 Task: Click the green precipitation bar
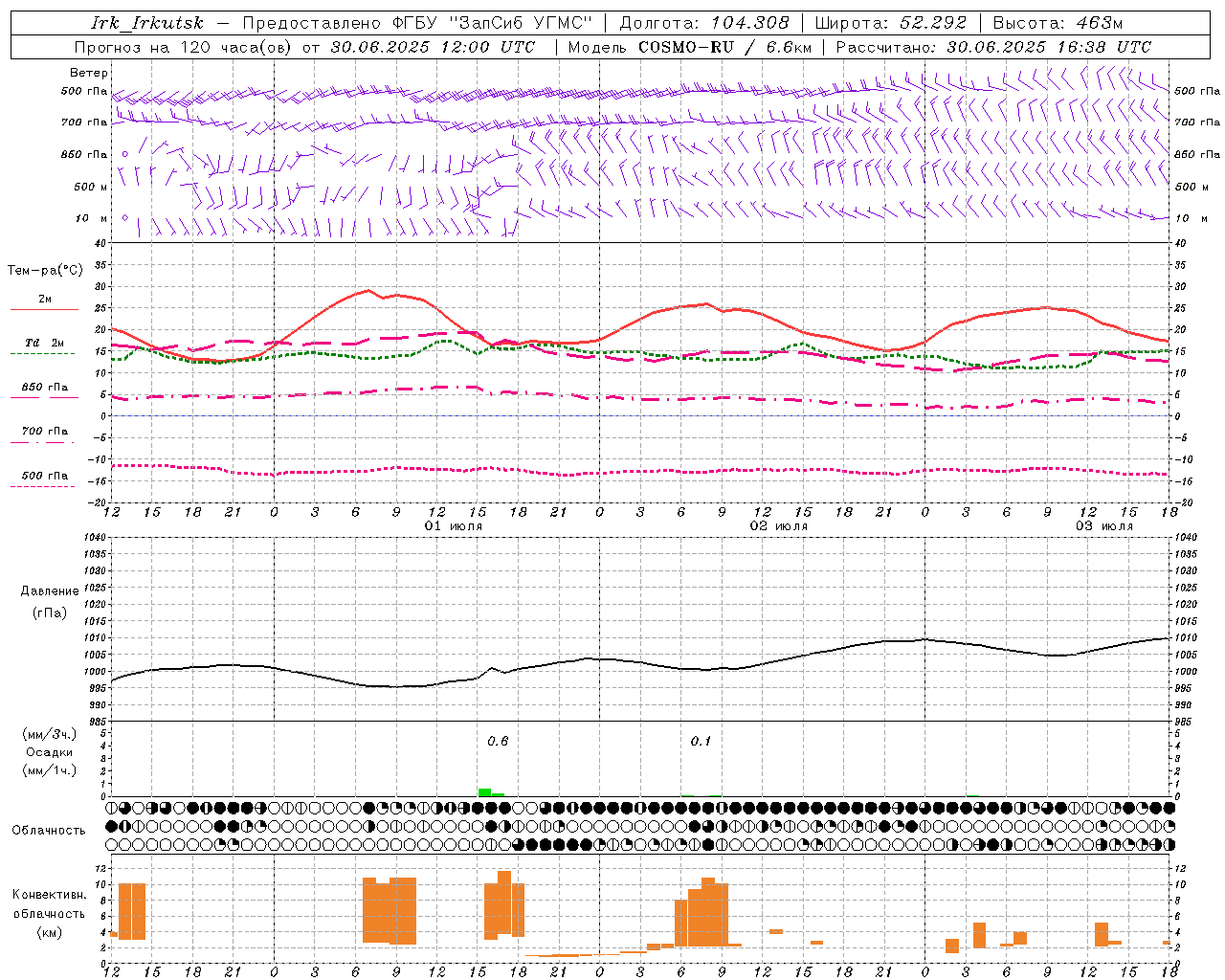(485, 792)
